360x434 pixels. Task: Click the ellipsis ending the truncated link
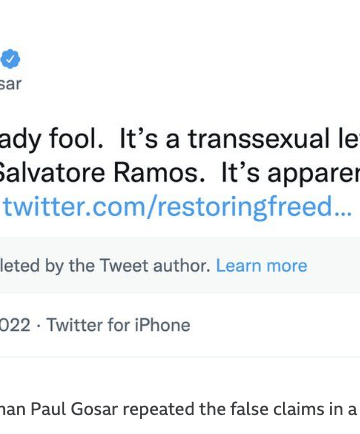point(343,213)
